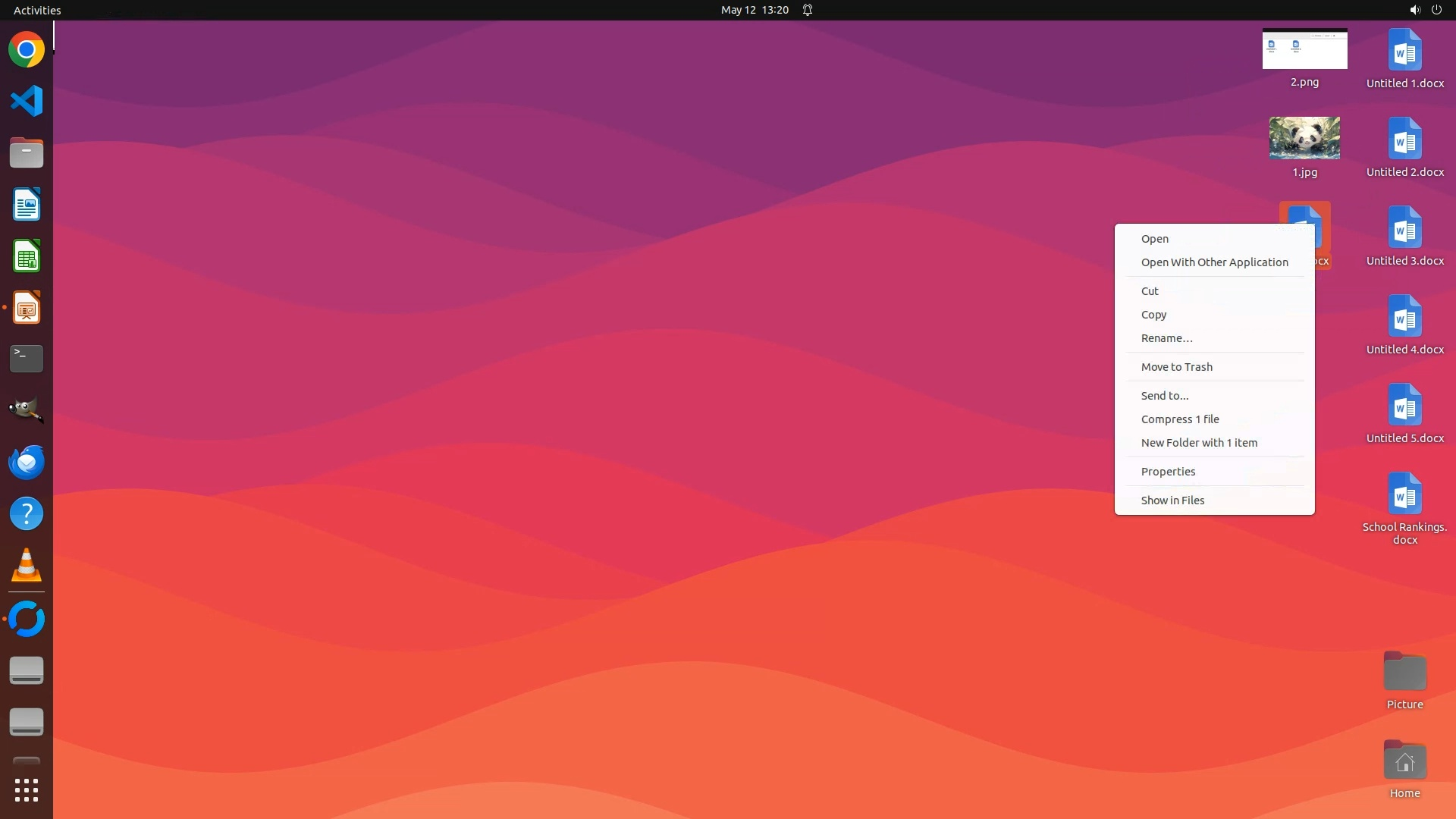This screenshot has height=819, width=1456.
Task: Launch Visual Studio Code from dock
Action: tap(27, 101)
